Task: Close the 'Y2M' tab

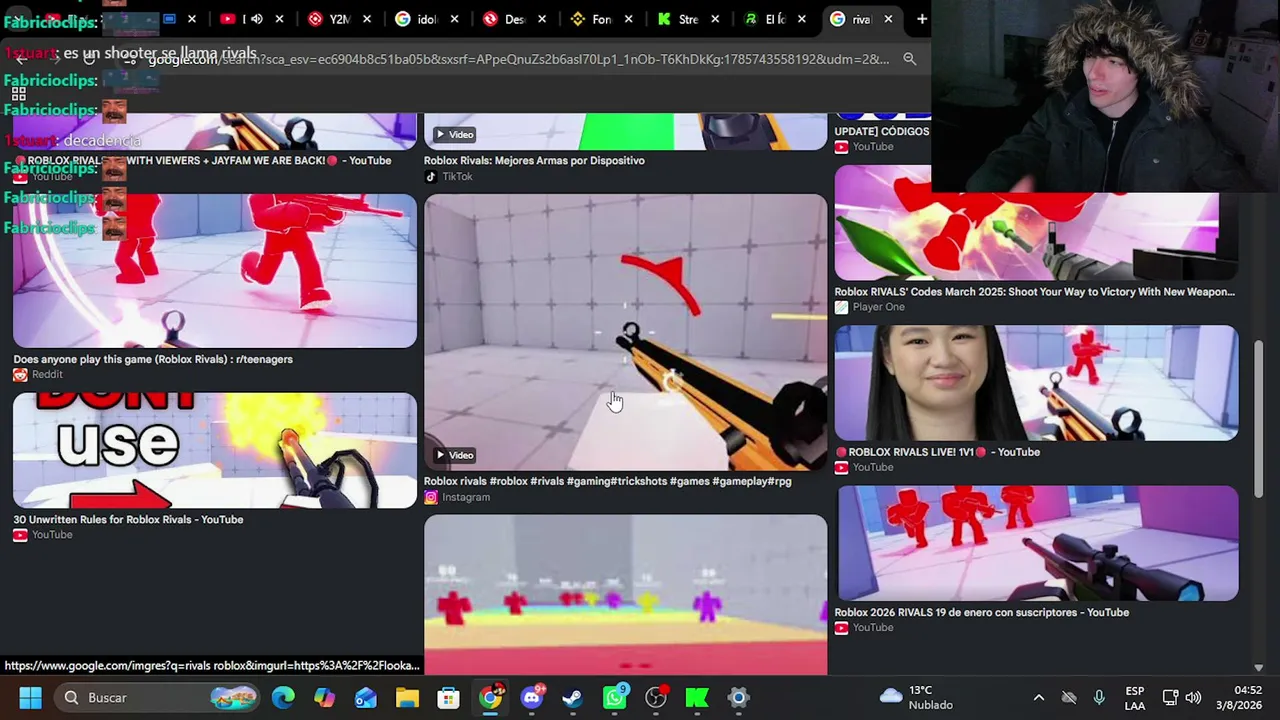Action: (367, 19)
